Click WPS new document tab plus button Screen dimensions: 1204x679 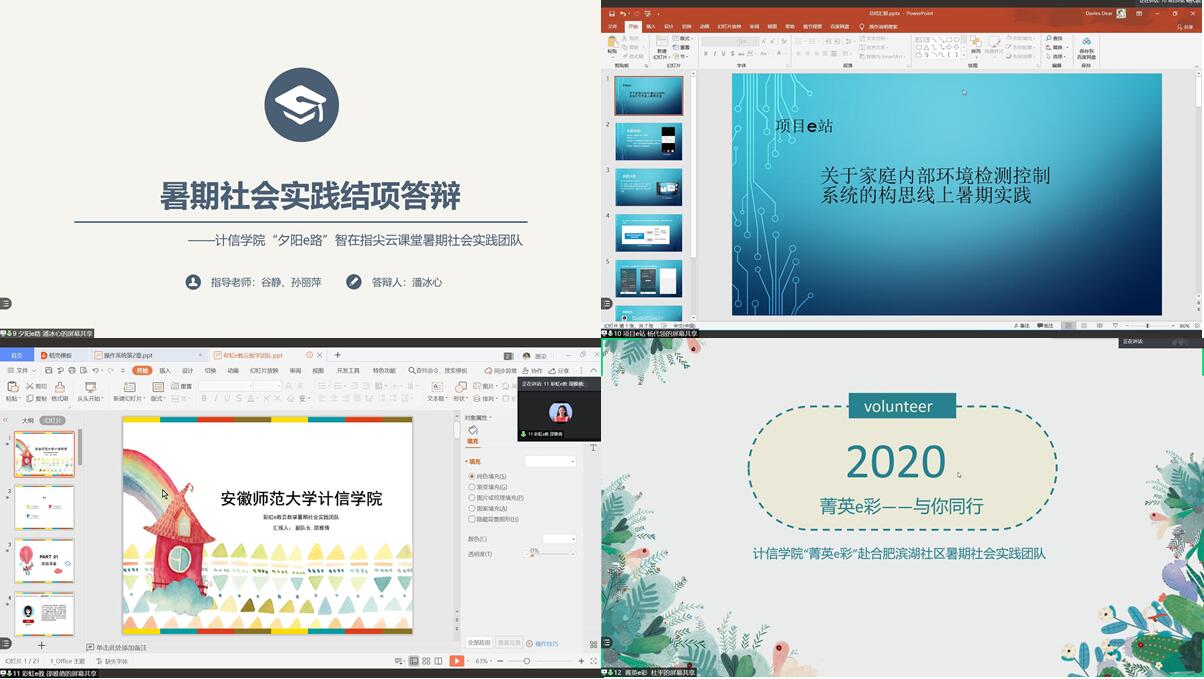(337, 355)
